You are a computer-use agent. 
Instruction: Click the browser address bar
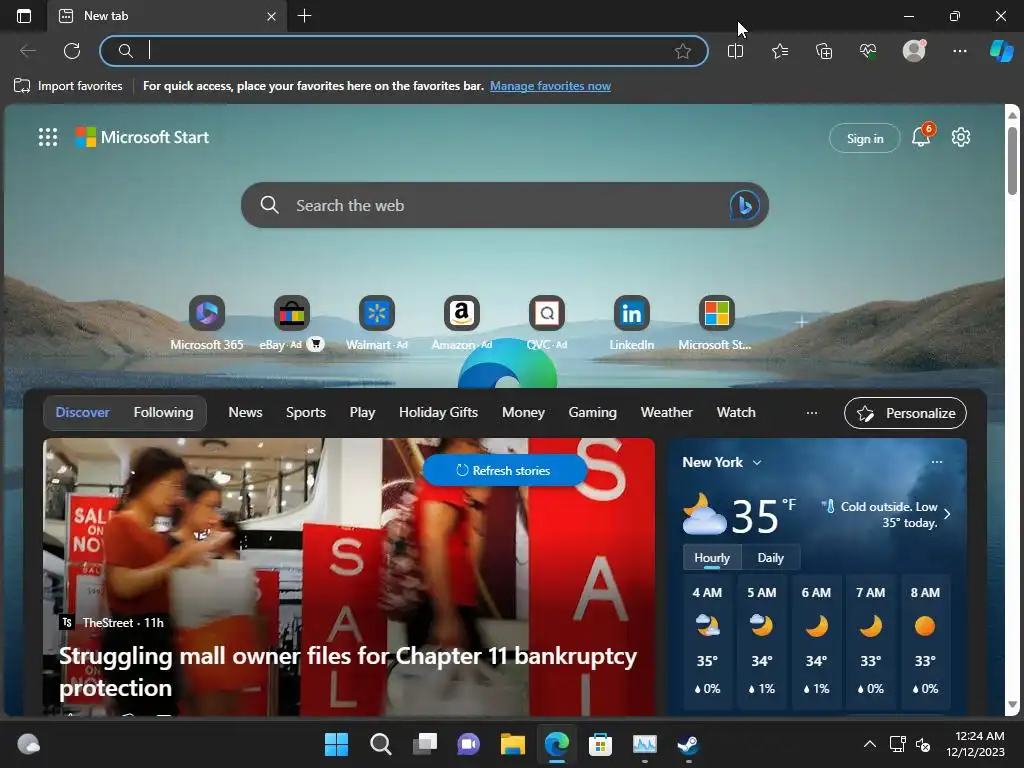pyautogui.click(x=404, y=51)
